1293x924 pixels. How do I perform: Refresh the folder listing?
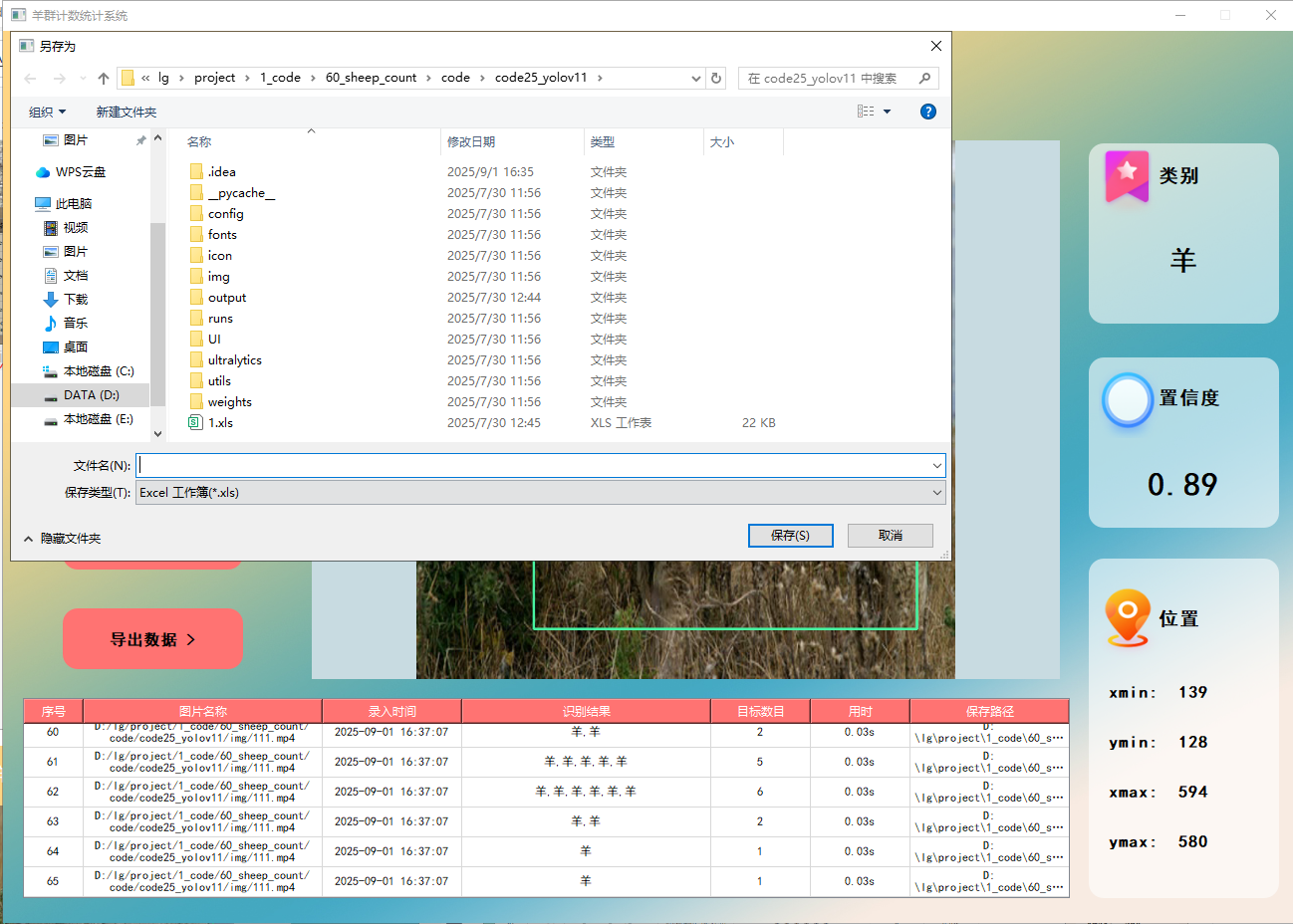716,78
